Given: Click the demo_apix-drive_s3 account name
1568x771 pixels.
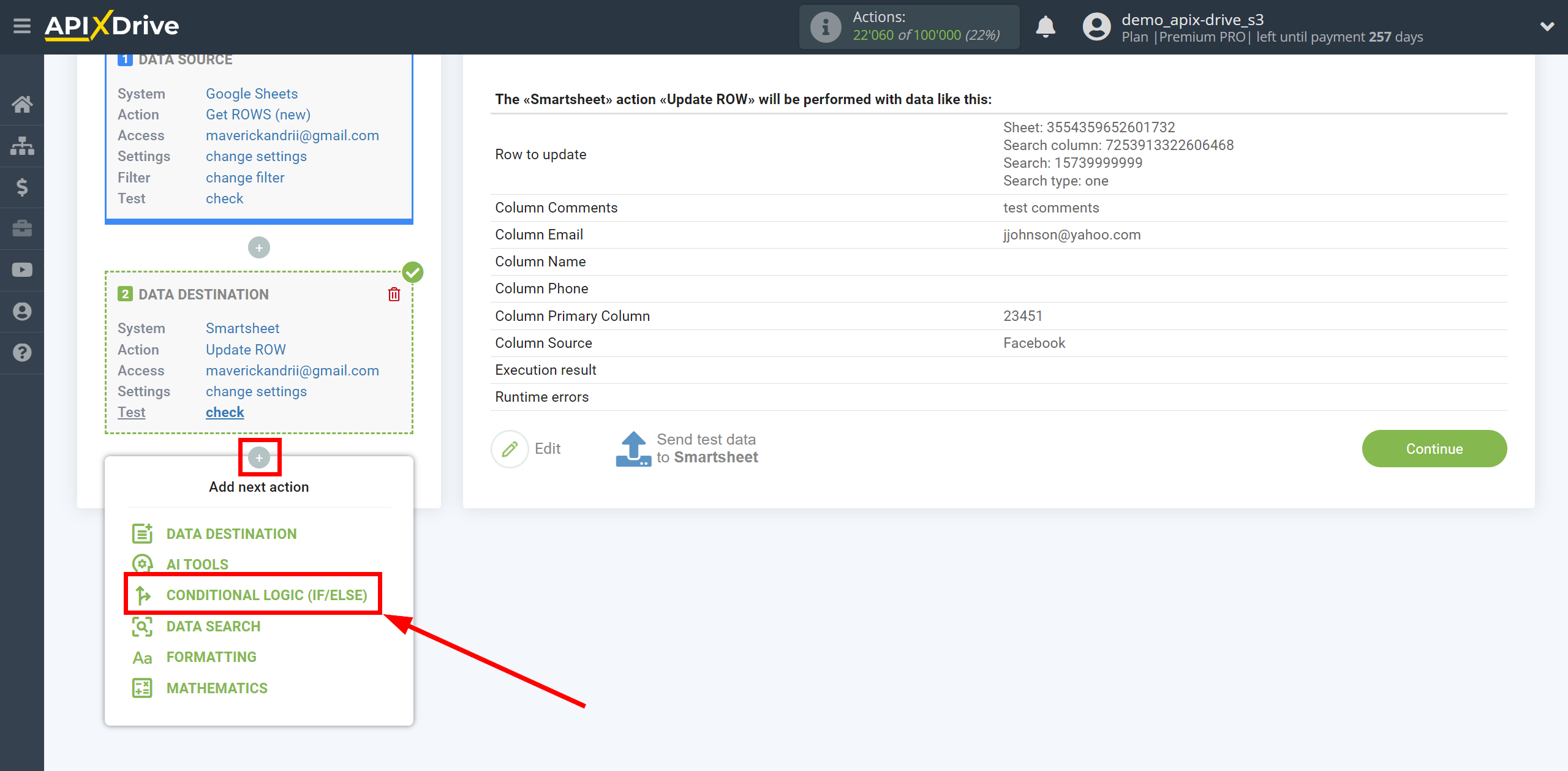Looking at the screenshot, I should (1193, 19).
